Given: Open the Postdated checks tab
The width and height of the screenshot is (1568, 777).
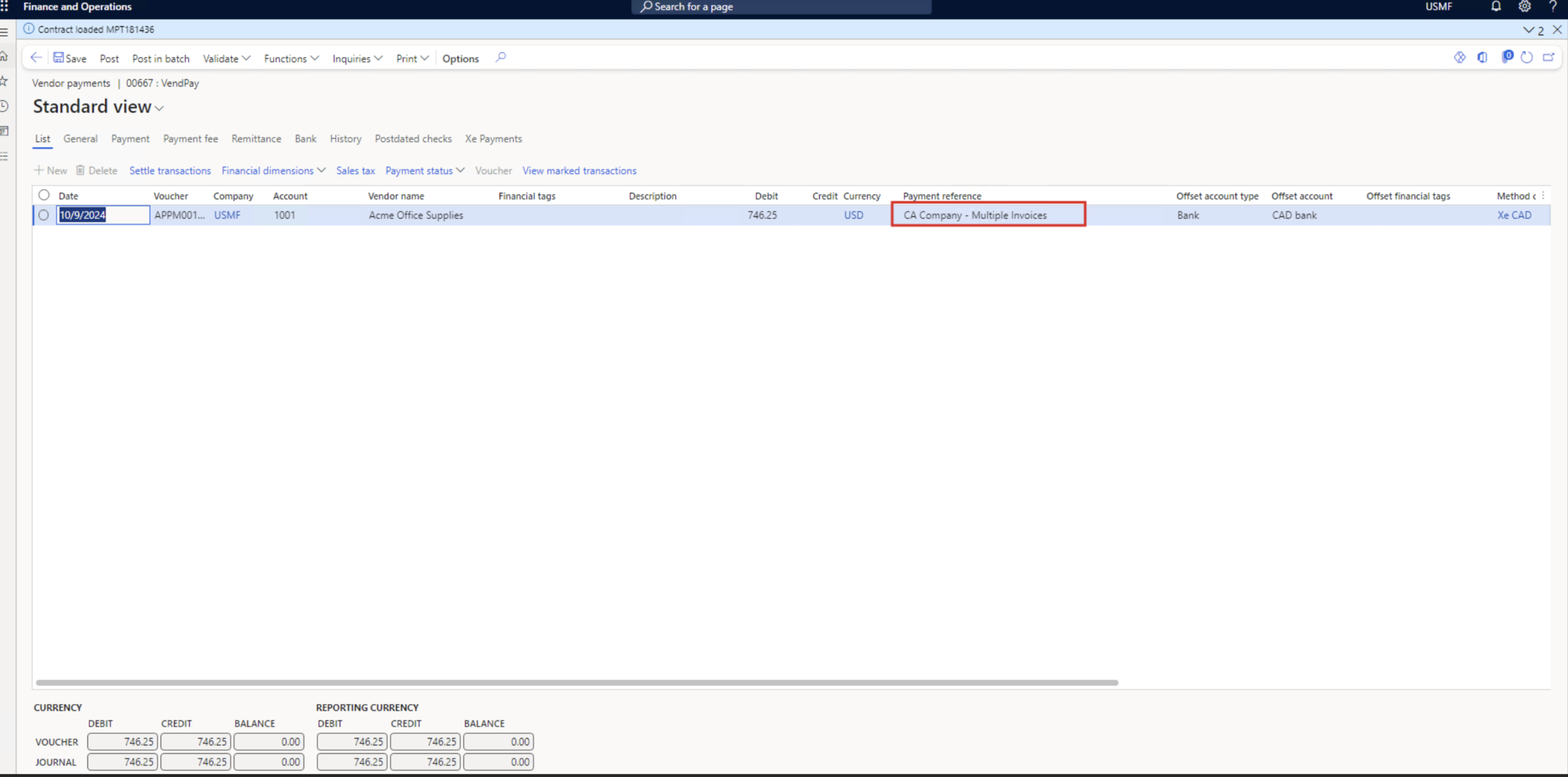Looking at the screenshot, I should [413, 139].
